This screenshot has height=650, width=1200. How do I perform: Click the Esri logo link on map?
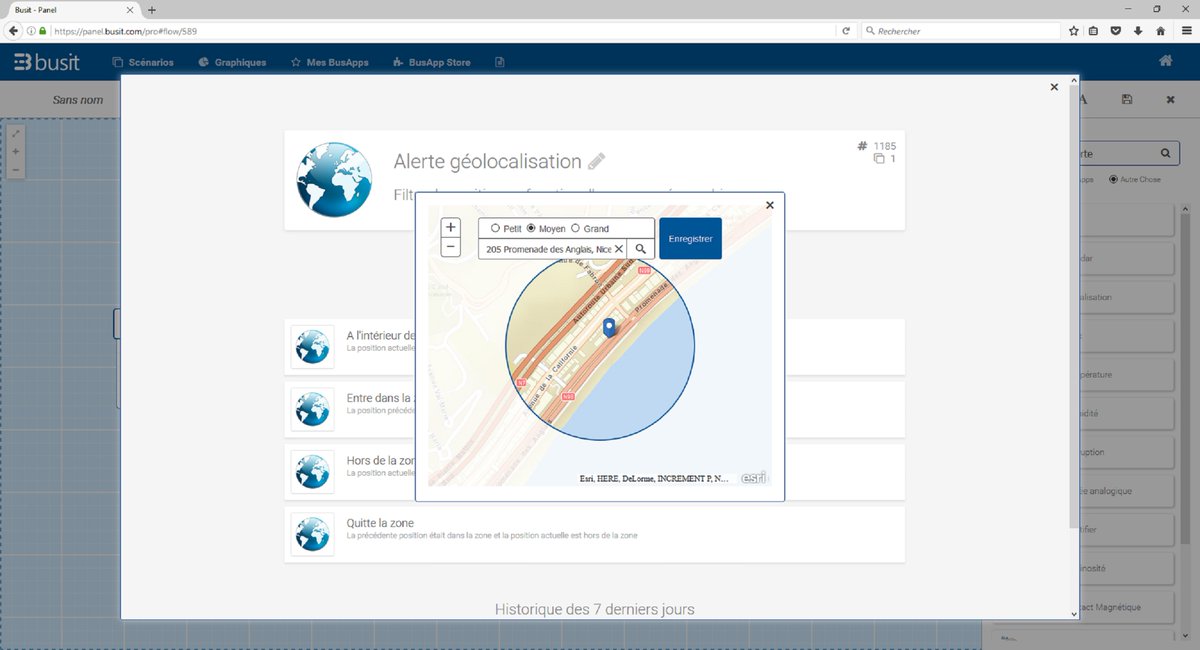(753, 478)
